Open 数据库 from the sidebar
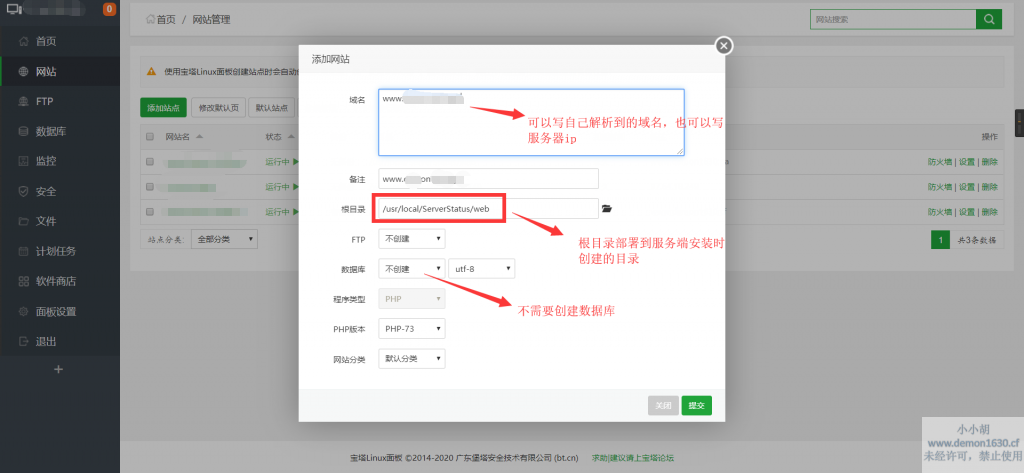The height and width of the screenshot is (473, 1024). (x=52, y=131)
